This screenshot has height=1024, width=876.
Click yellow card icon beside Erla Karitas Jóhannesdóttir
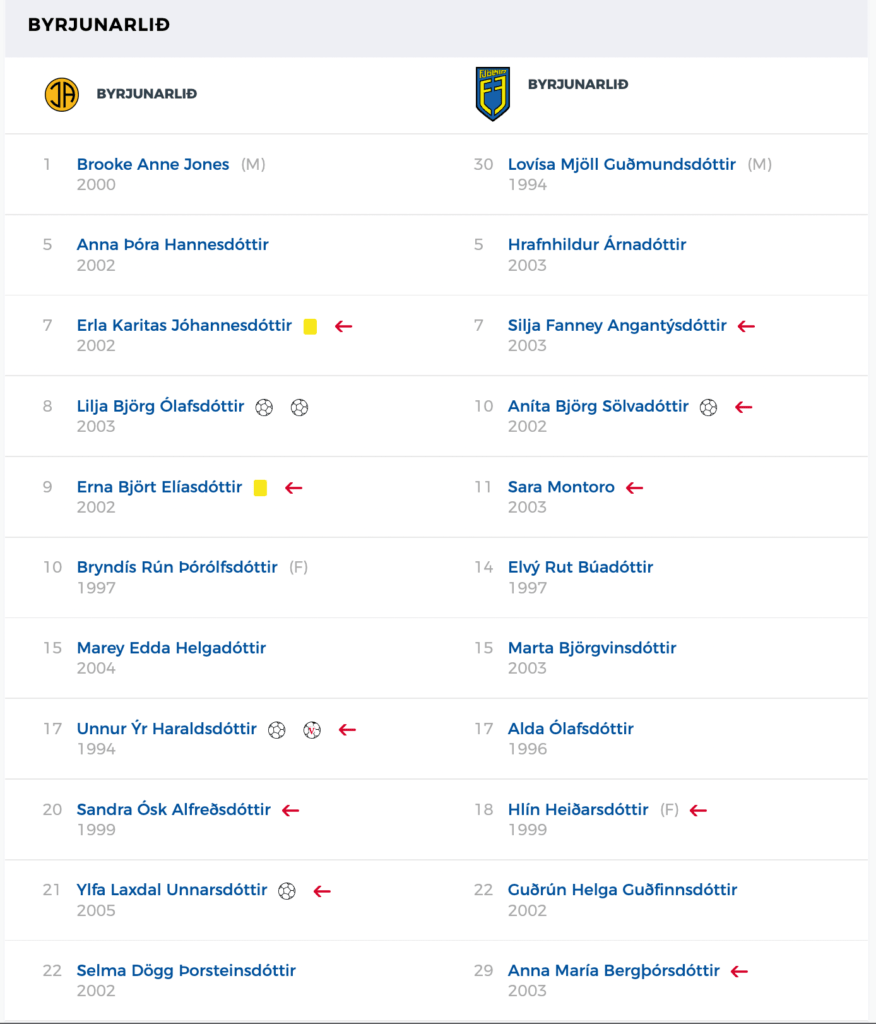point(310,327)
